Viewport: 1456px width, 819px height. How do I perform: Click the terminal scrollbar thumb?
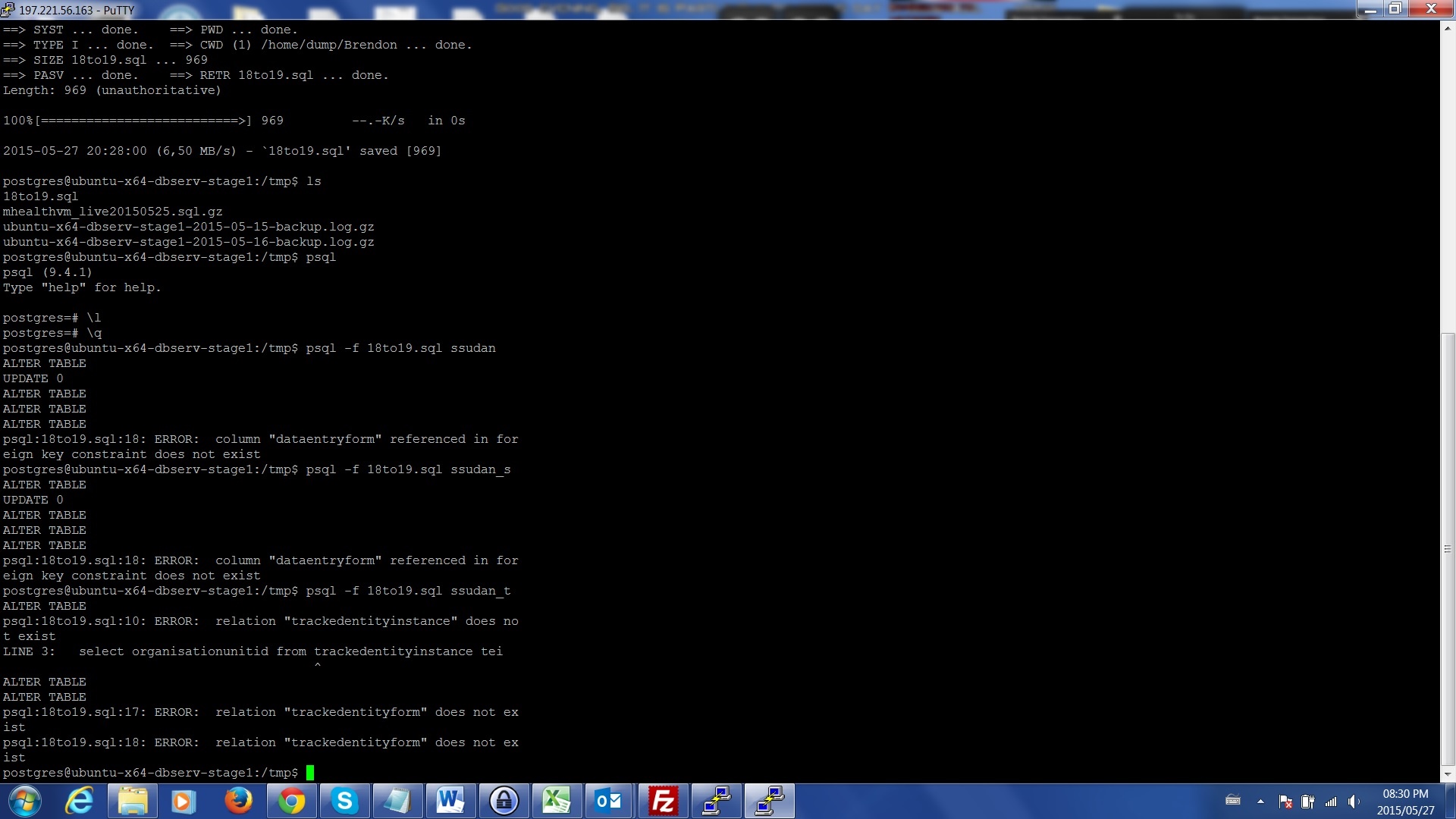click(x=1448, y=549)
